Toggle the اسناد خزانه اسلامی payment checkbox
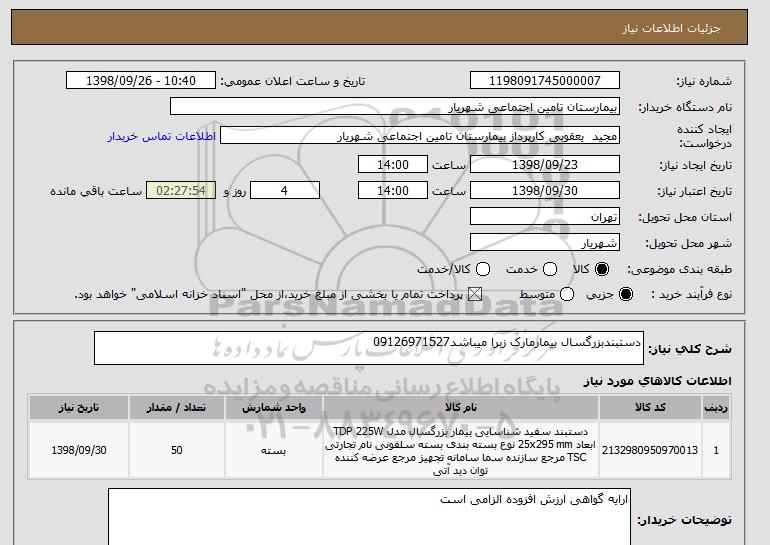Image resolution: width=770 pixels, height=545 pixels. click(x=474, y=294)
